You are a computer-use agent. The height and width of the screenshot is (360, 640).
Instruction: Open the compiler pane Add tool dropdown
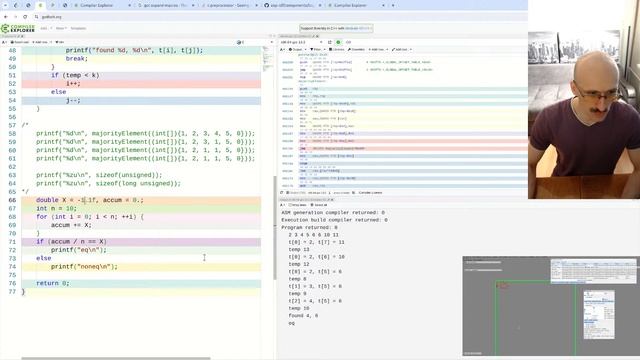(402, 49)
